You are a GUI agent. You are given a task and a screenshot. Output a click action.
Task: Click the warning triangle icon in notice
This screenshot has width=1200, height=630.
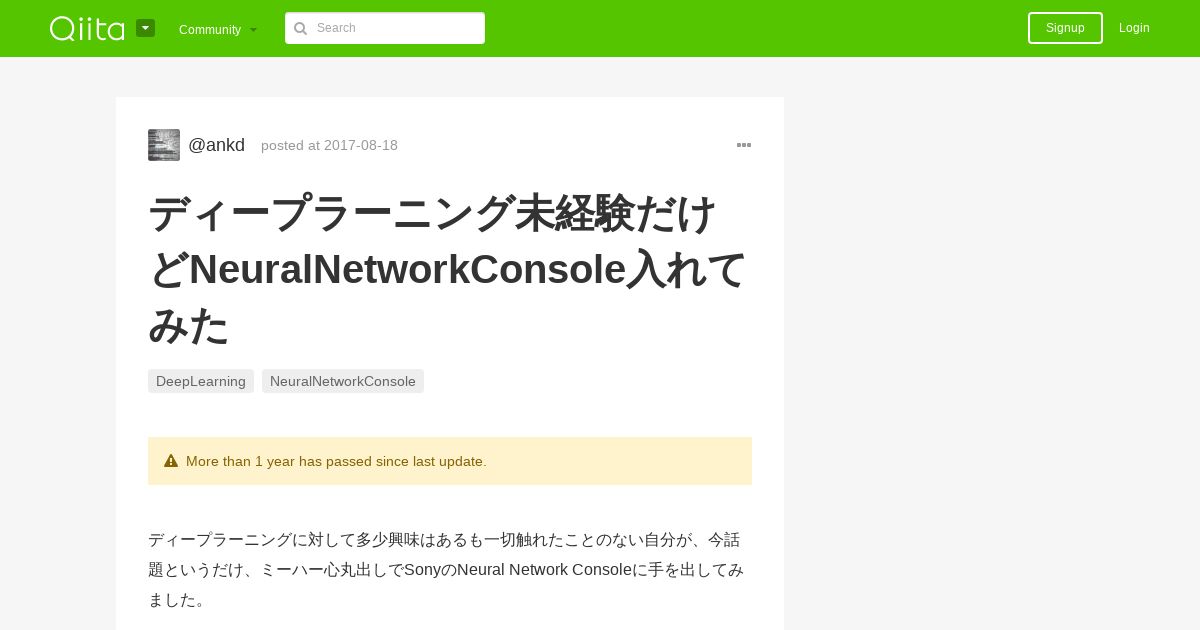pos(171,461)
